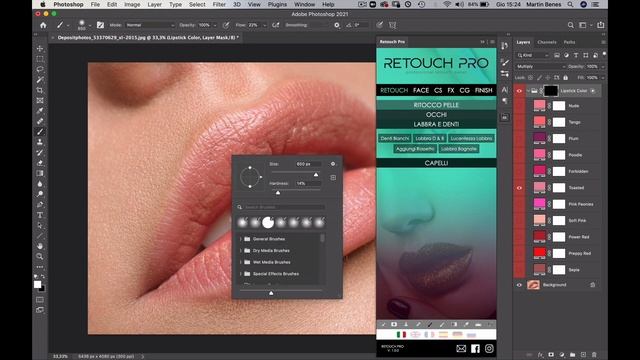Screen dimensions: 640x360
Task: Expand the Special Effects Brushes folder
Action: [241, 274]
